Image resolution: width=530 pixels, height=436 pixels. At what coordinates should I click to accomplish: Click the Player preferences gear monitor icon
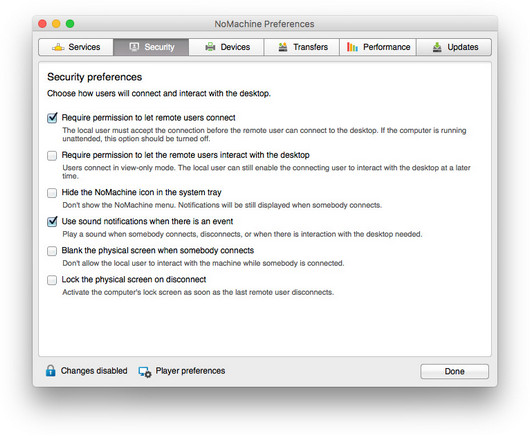(x=145, y=372)
